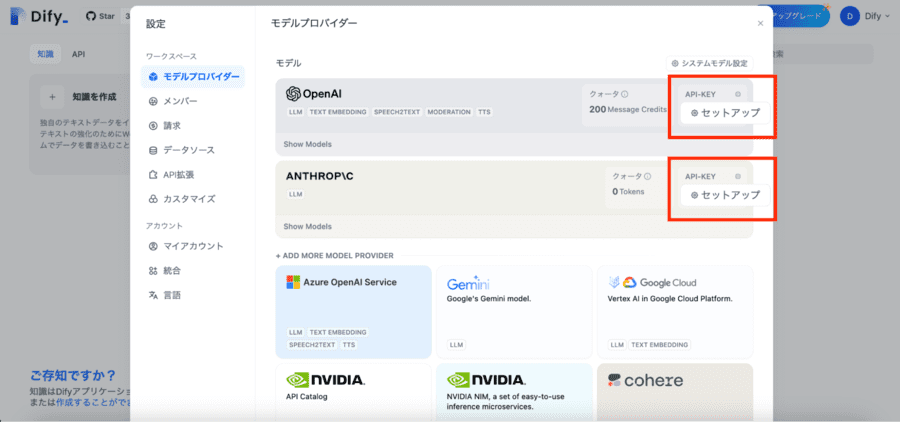Click the customize icon beside カスタマイズ

(153, 199)
